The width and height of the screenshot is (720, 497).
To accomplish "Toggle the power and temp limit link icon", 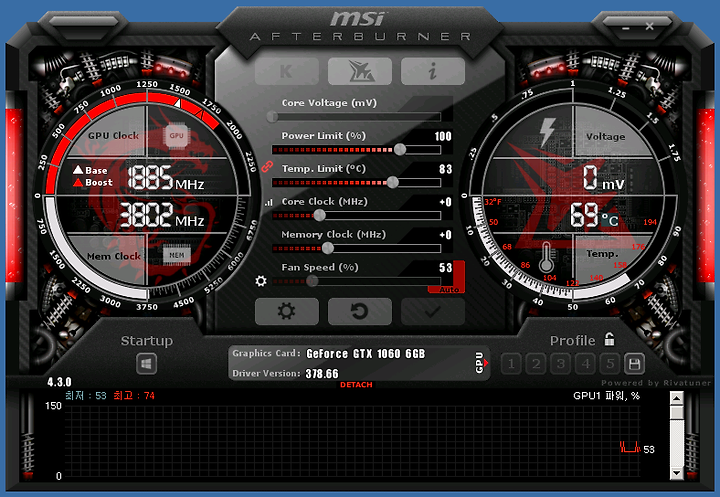I will coord(267,166).
